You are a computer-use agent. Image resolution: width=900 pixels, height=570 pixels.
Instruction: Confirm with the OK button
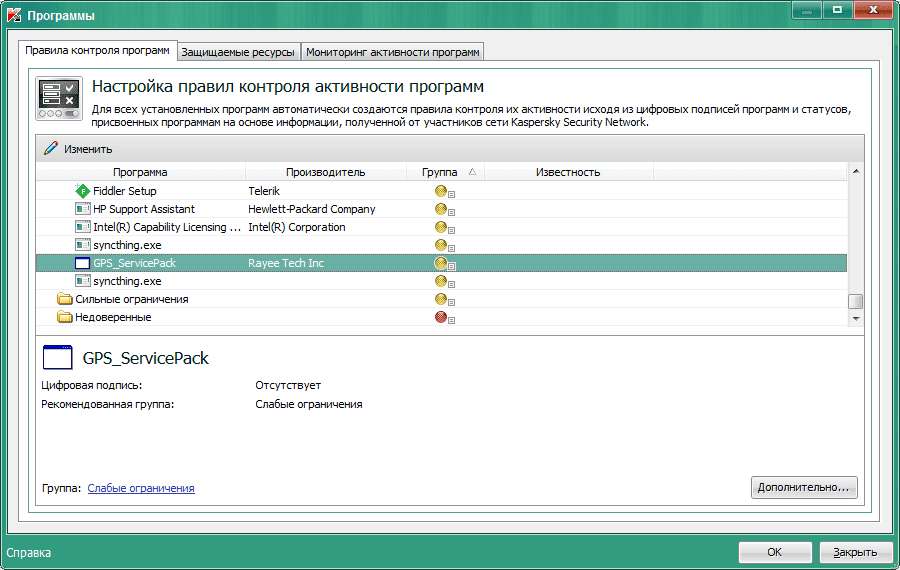pos(774,552)
